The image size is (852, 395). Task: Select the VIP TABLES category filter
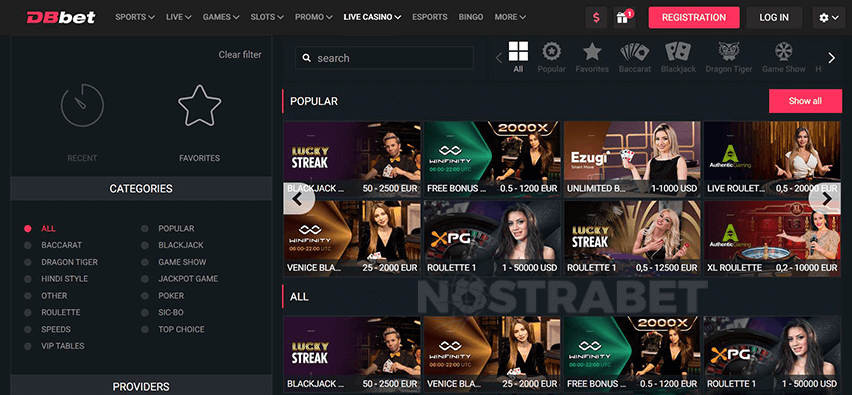[62, 346]
